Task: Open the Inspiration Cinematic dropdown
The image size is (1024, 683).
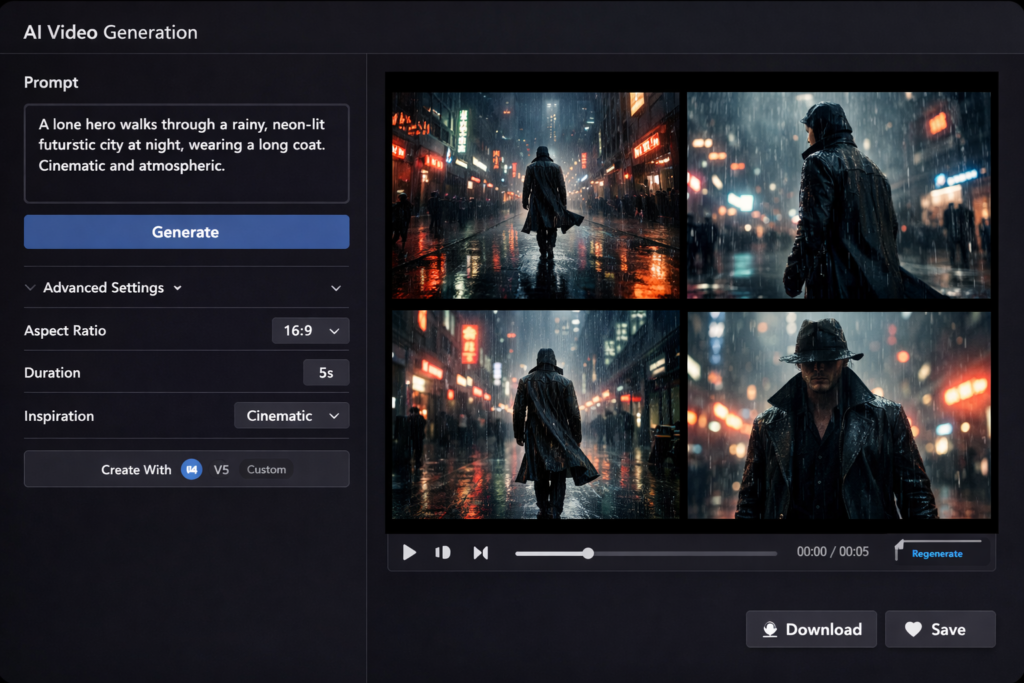Action: [x=291, y=415]
